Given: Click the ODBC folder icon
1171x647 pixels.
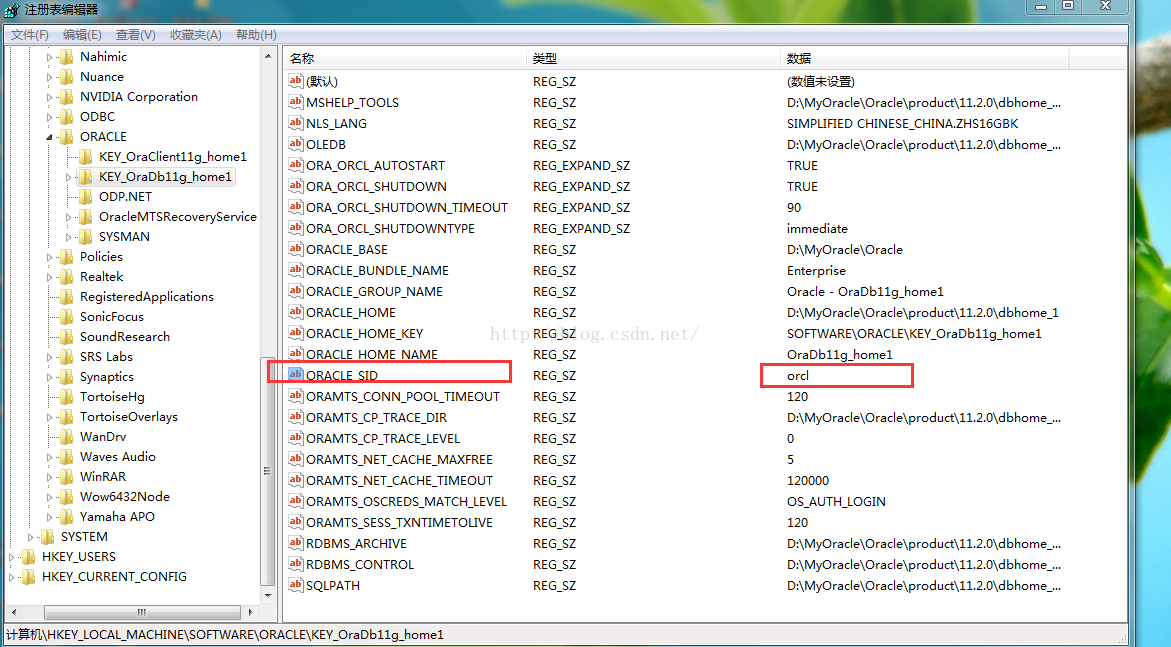Looking at the screenshot, I should (66, 117).
